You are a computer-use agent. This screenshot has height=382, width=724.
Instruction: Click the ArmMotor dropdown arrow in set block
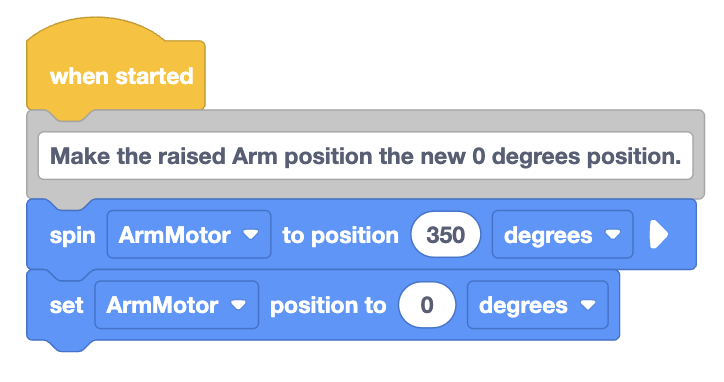click(x=238, y=305)
